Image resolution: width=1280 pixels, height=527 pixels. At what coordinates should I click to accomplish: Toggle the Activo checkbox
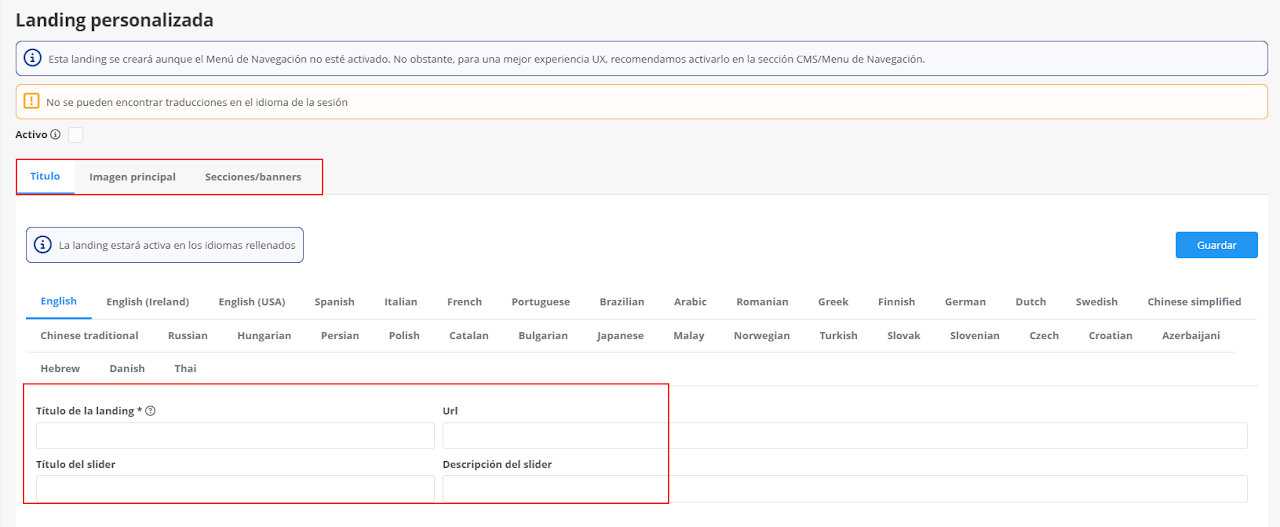(x=75, y=135)
